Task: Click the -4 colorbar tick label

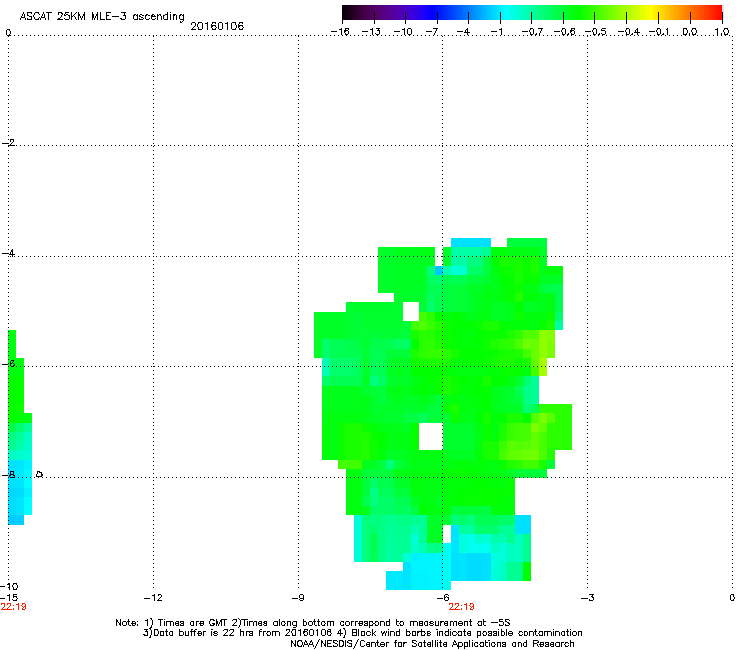Action: pyautogui.click(x=463, y=32)
